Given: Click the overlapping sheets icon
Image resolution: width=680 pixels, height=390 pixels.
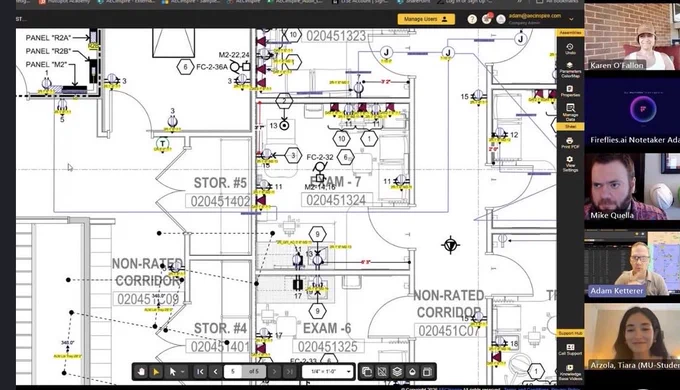Looking at the screenshot, I should pyautogui.click(x=367, y=372).
